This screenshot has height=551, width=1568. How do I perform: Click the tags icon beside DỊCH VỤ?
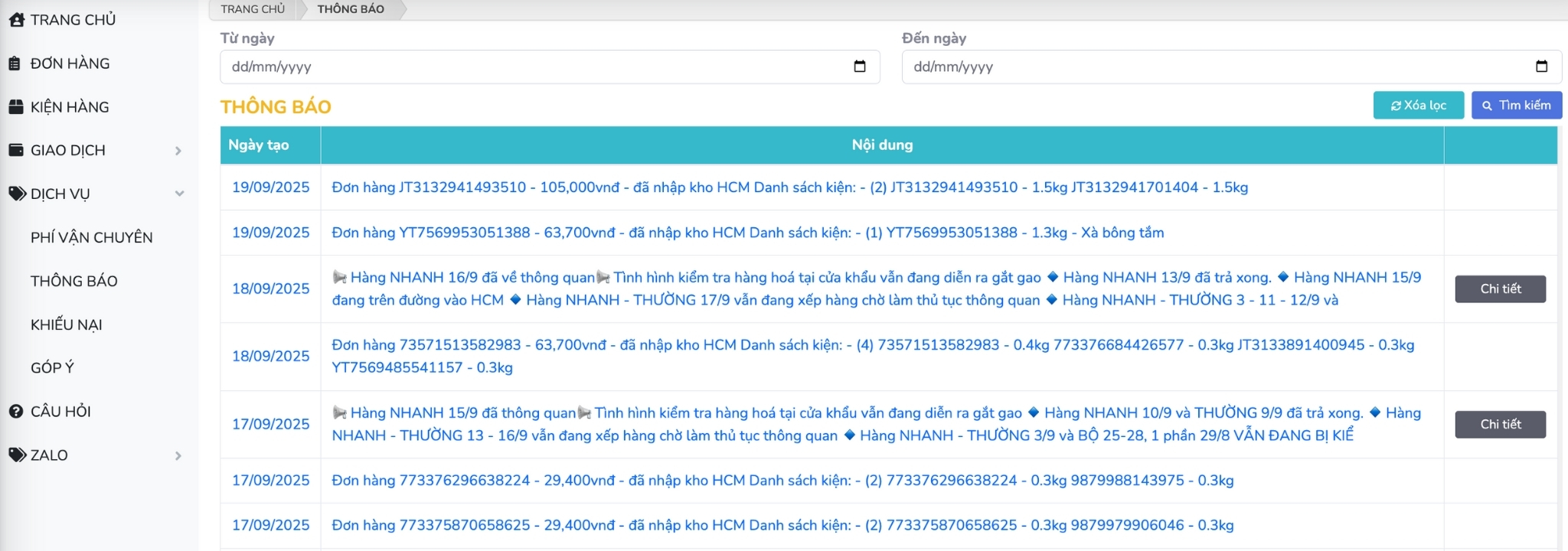tap(17, 194)
